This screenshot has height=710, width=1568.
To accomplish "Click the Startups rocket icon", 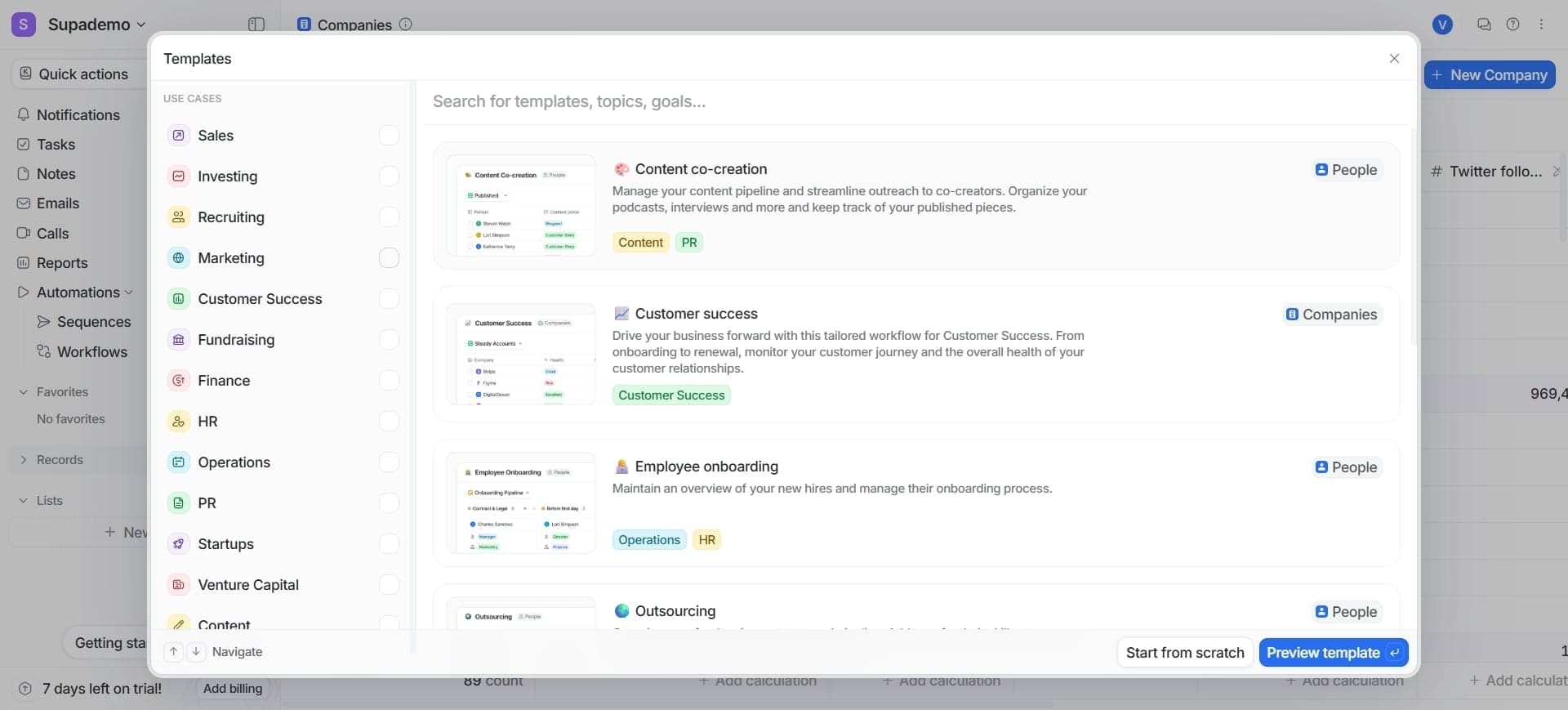I will click(178, 544).
